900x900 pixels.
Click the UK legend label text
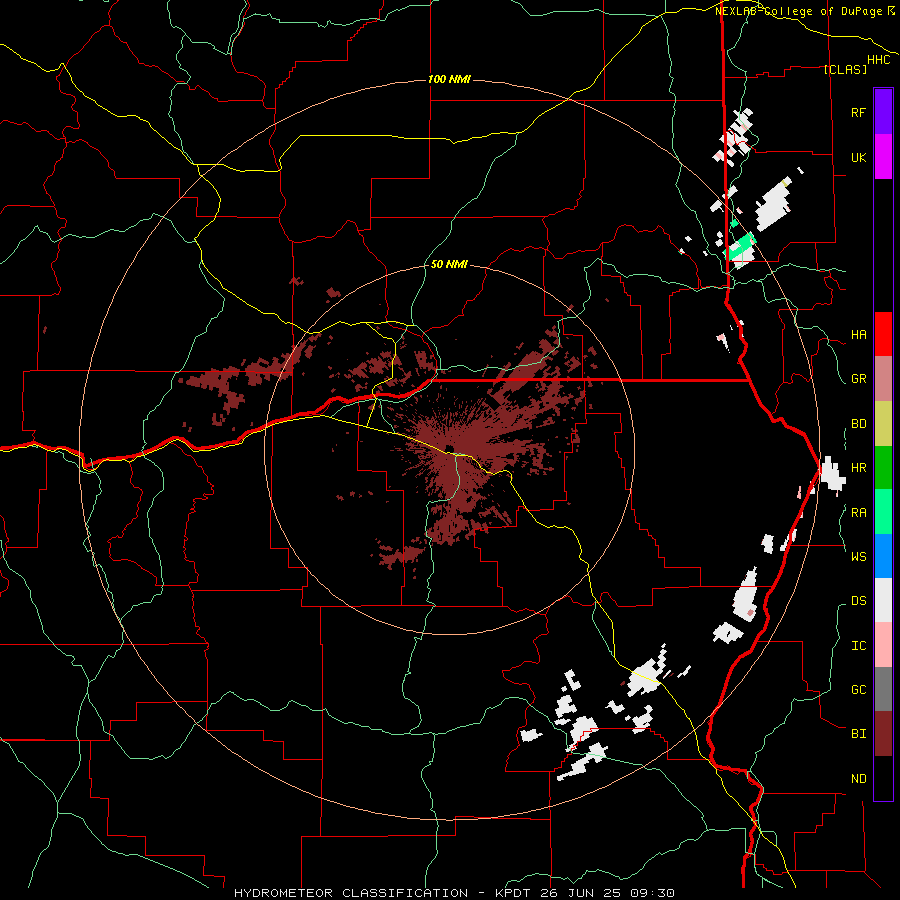tap(858, 157)
